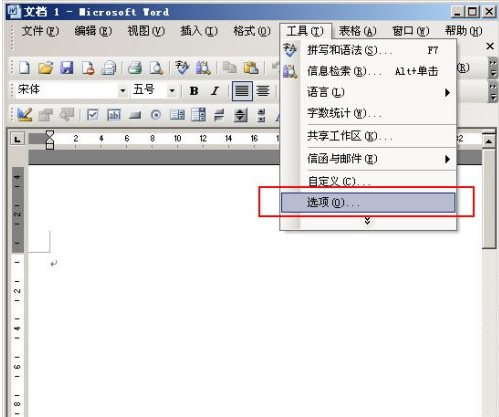The image size is (499, 417).
Task: Insert Combo Box control
Action: point(198,115)
